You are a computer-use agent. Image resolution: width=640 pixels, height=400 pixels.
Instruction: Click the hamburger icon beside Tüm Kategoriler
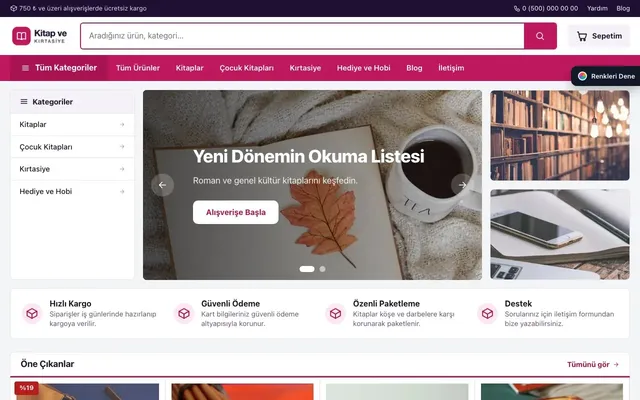coord(25,68)
